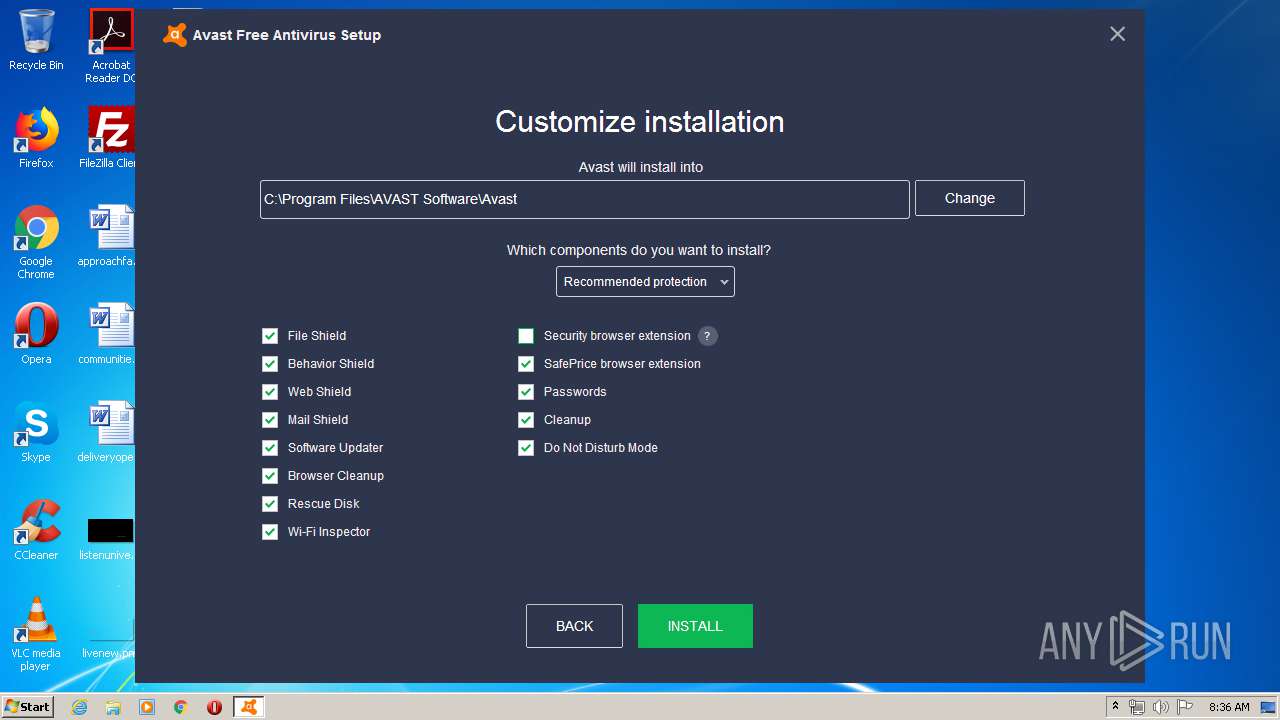
Task: Click the Opera icon in the taskbar
Action: pyautogui.click(x=214, y=707)
